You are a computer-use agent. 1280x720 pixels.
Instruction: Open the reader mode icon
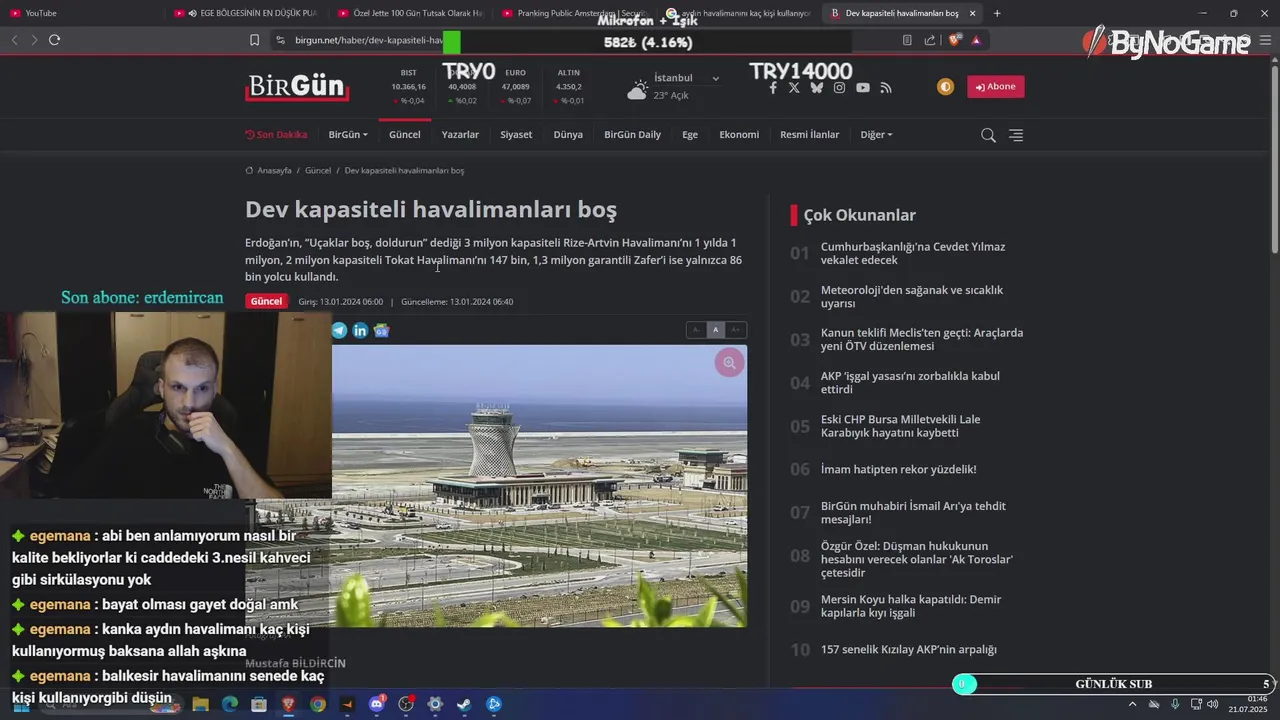pos(907,40)
